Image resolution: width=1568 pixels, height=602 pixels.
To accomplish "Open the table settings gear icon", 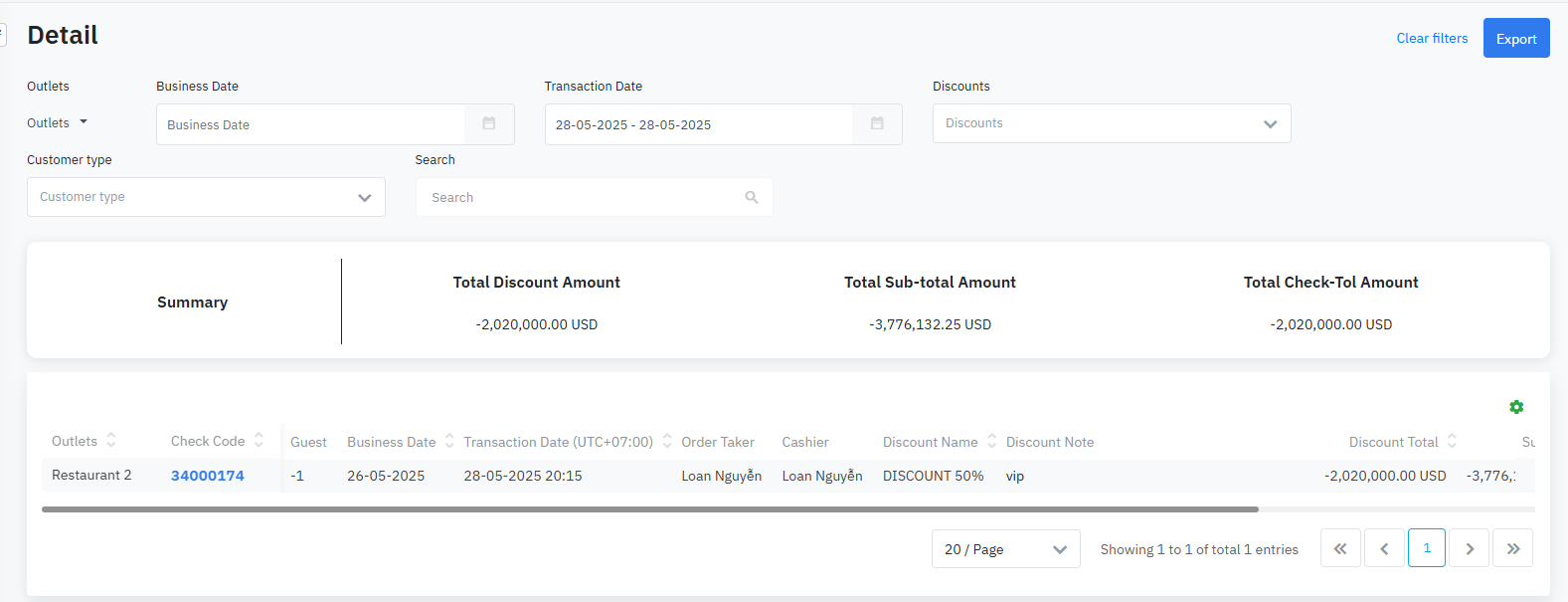I will tap(1515, 407).
